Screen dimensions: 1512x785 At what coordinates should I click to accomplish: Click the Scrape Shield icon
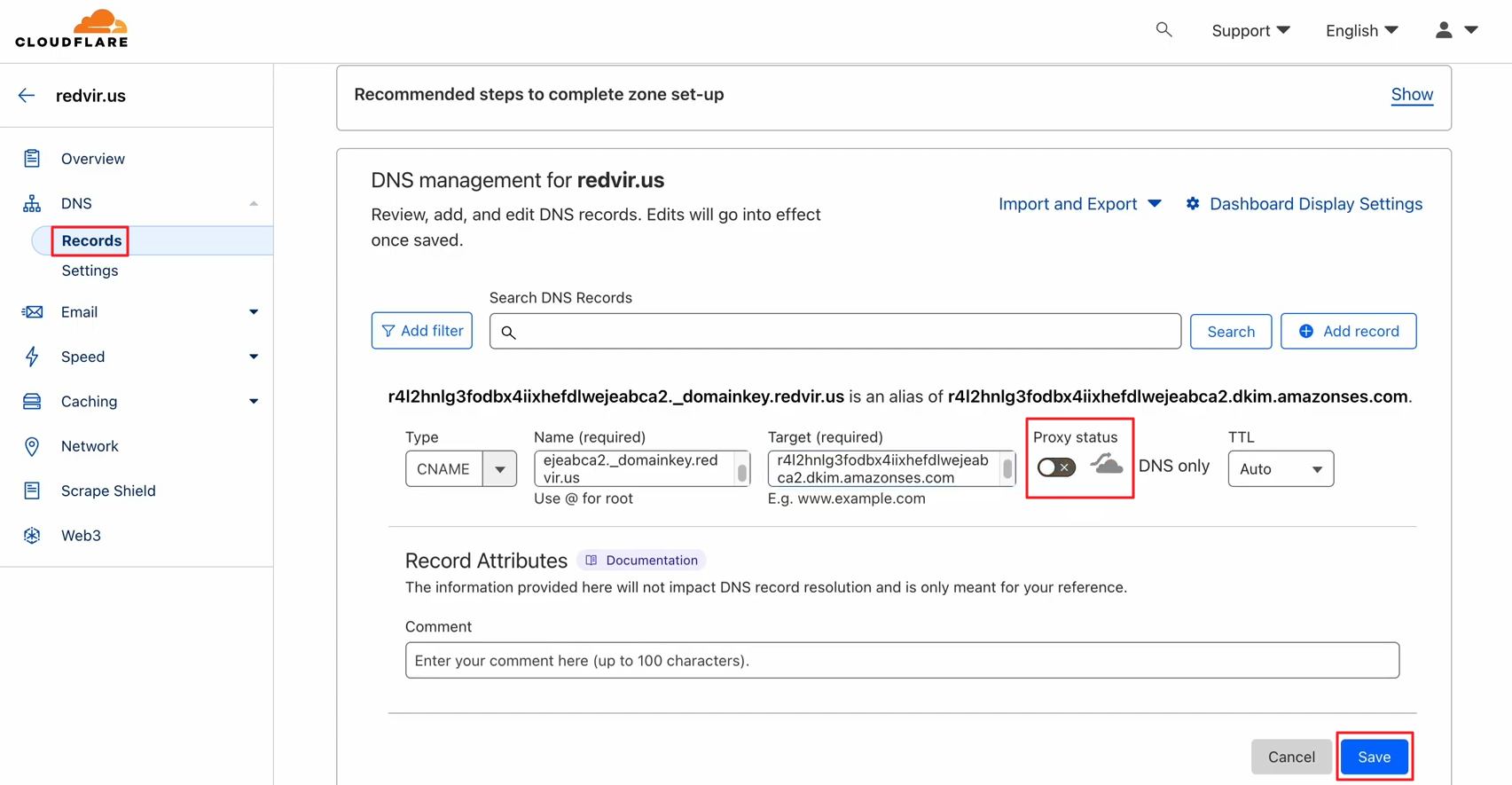(x=32, y=491)
